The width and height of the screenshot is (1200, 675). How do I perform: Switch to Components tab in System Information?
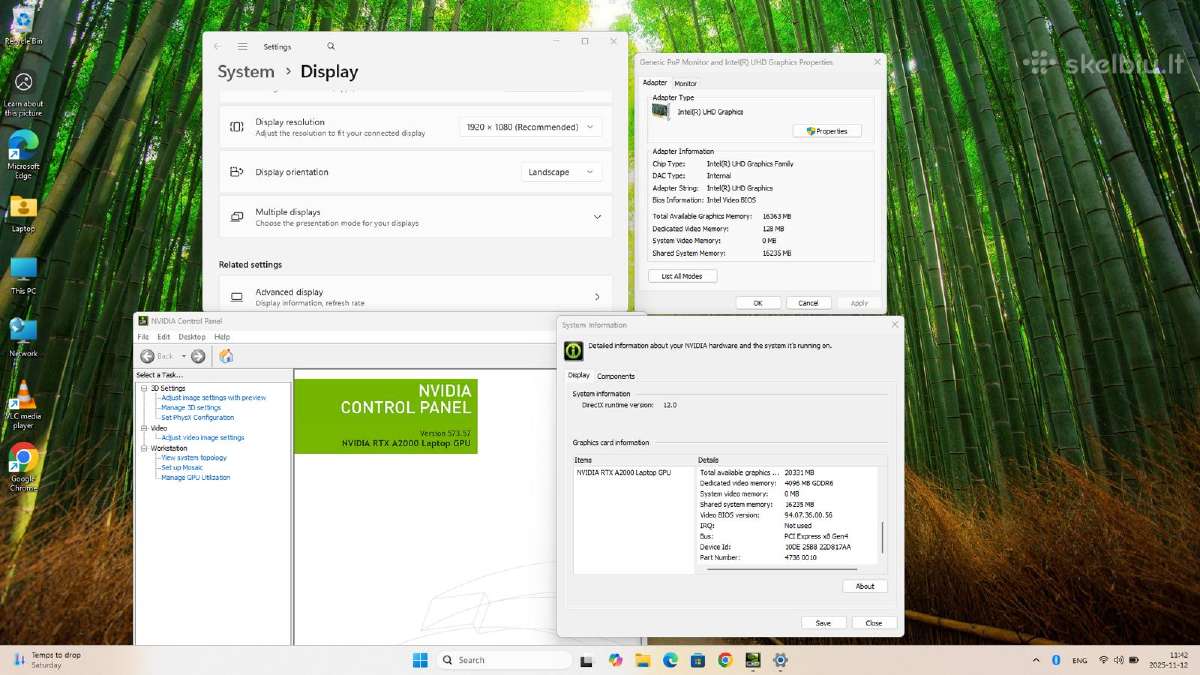[616, 376]
